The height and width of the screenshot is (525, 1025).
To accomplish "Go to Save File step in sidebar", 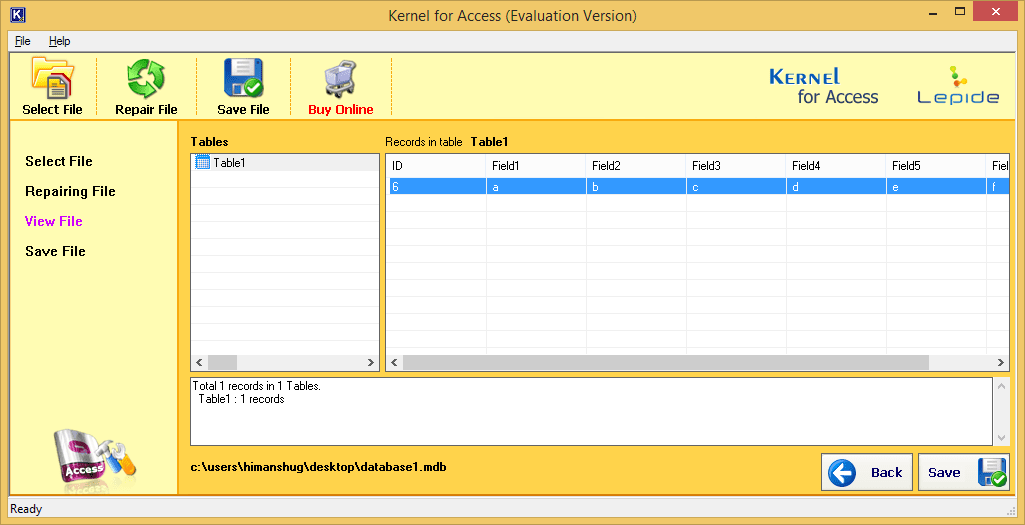I will [56, 252].
